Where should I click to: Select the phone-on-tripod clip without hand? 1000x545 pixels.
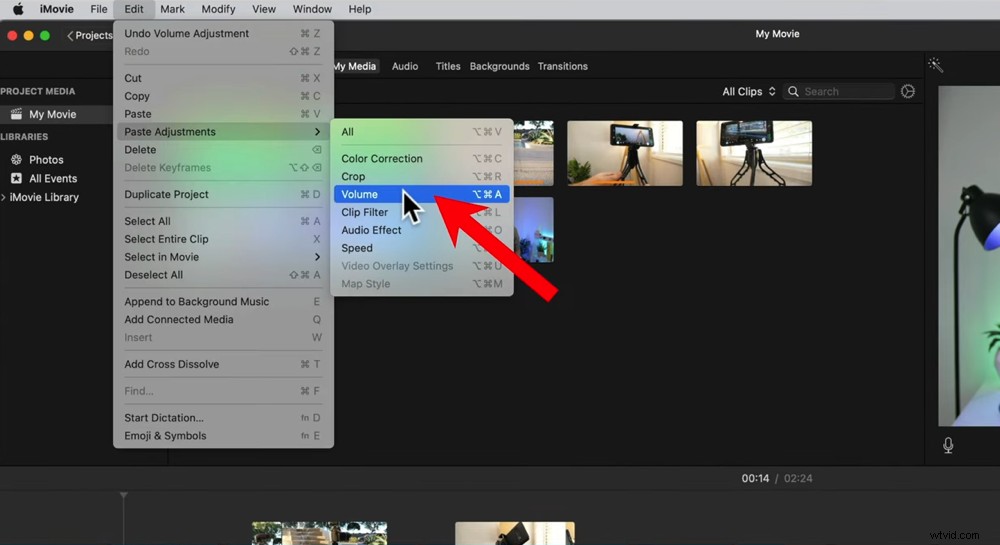coord(754,153)
